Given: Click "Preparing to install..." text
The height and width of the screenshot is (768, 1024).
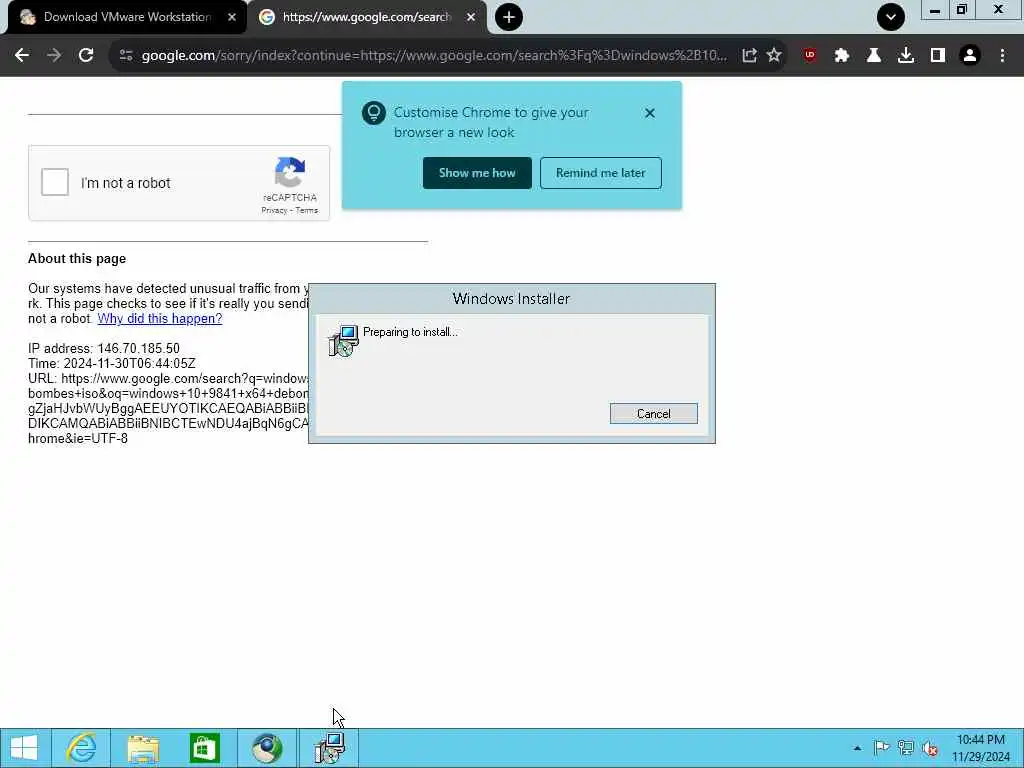Looking at the screenshot, I should pos(410,332).
